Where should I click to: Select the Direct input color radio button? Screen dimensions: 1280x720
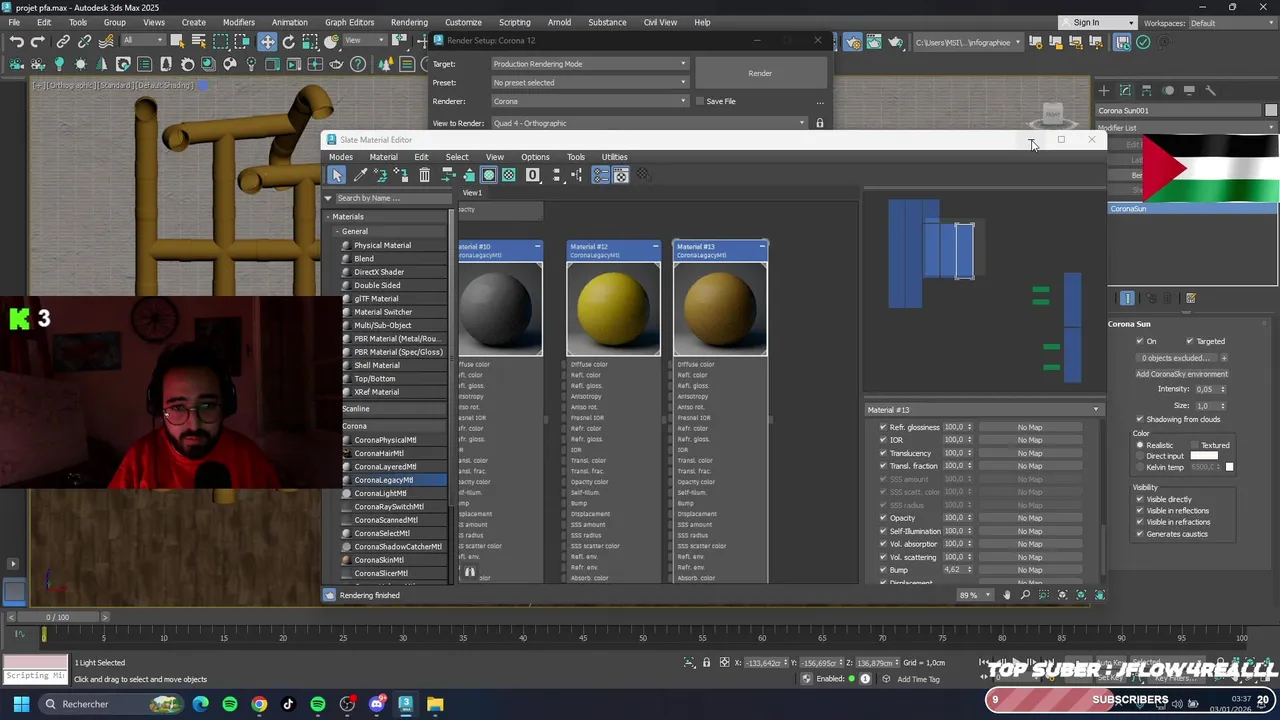[x=1140, y=456]
